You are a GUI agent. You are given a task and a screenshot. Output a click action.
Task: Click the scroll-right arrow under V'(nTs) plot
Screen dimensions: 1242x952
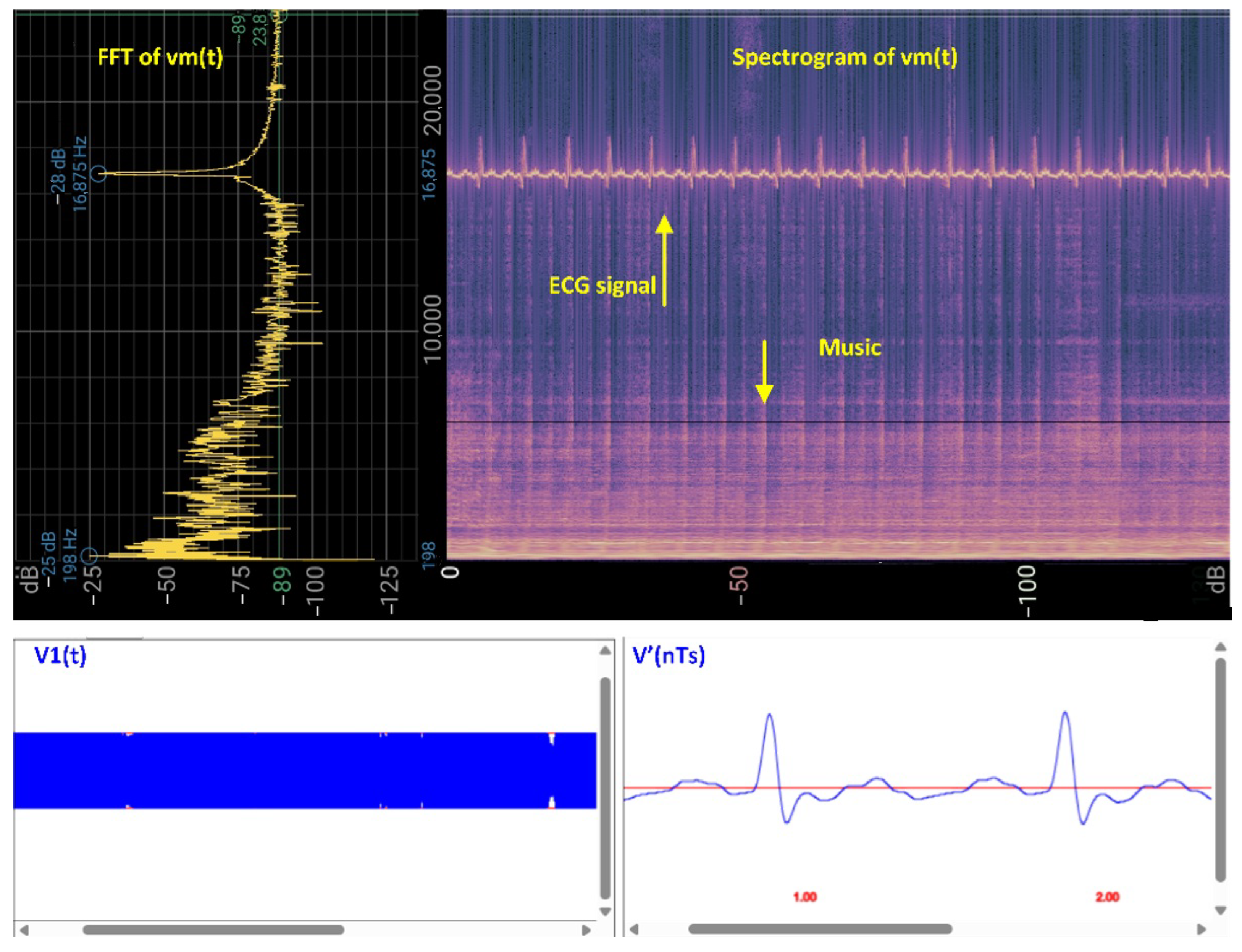[1201, 929]
